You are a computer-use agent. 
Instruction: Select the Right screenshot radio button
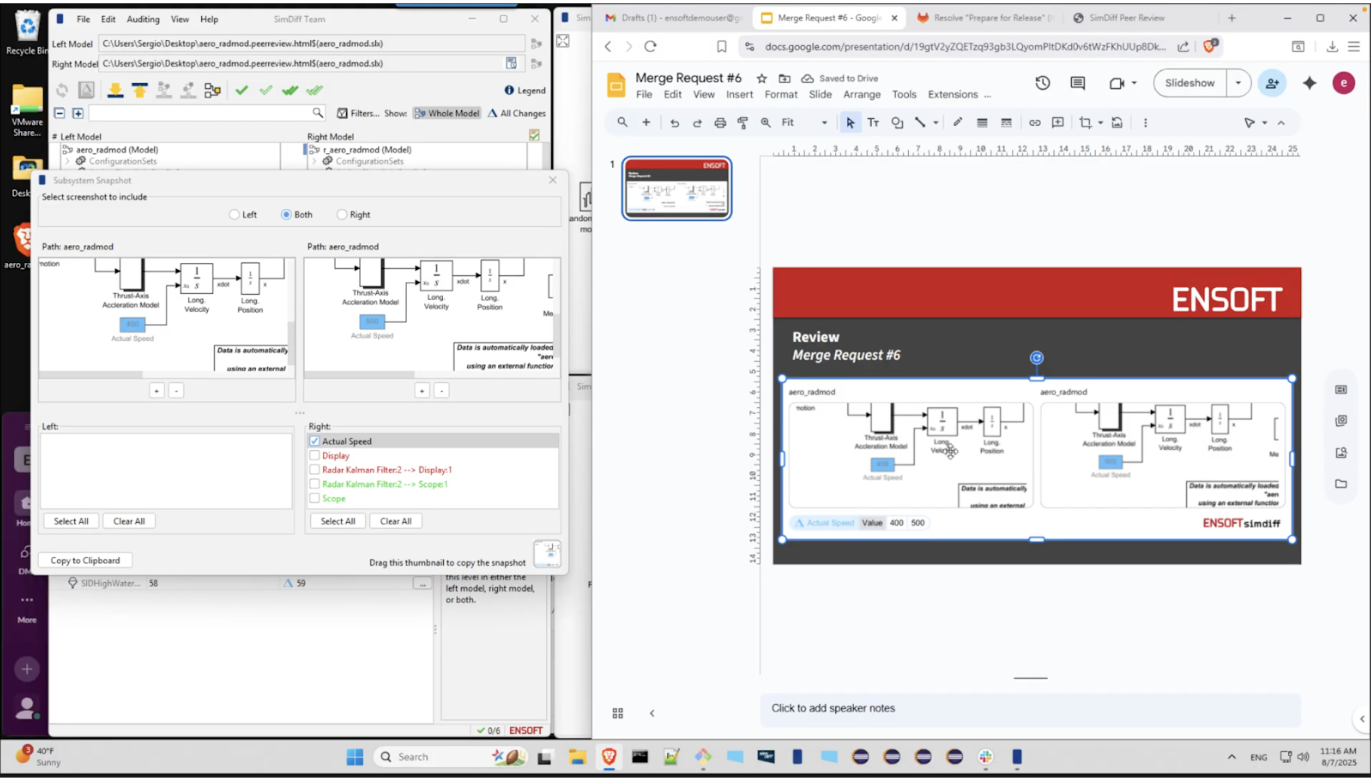[342, 214]
